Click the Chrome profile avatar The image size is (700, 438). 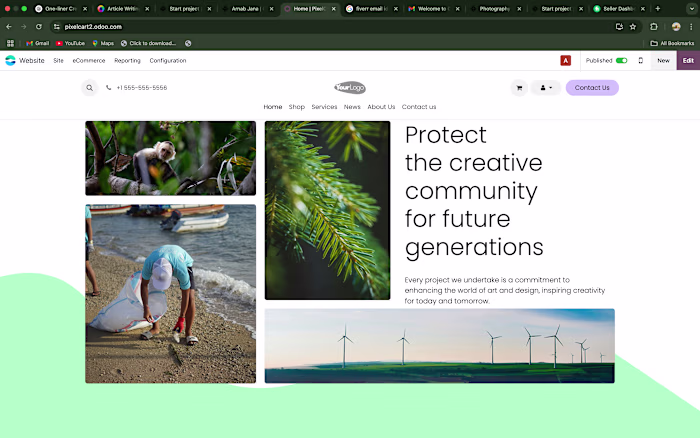click(x=676, y=27)
